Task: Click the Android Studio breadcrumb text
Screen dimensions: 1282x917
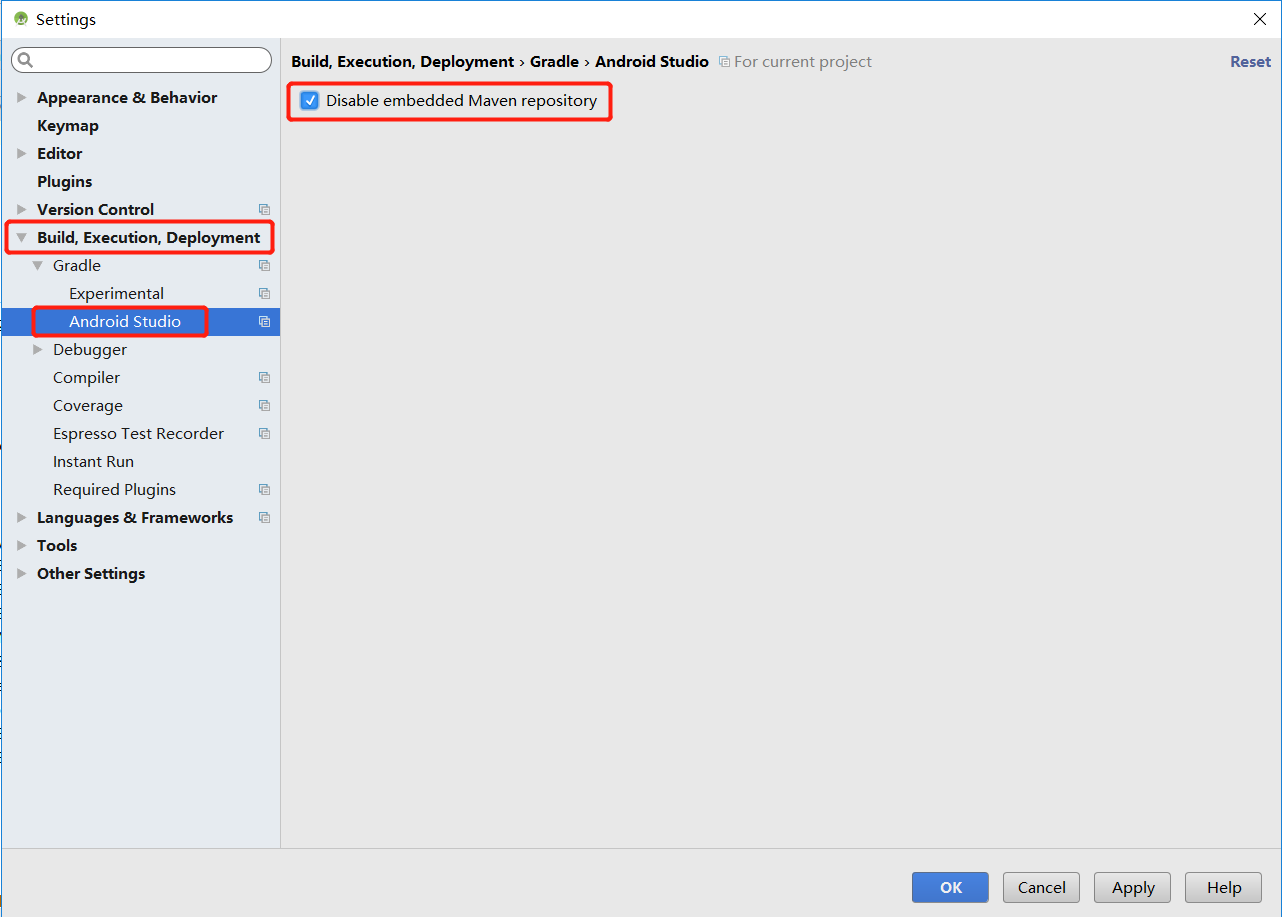Action: click(652, 62)
